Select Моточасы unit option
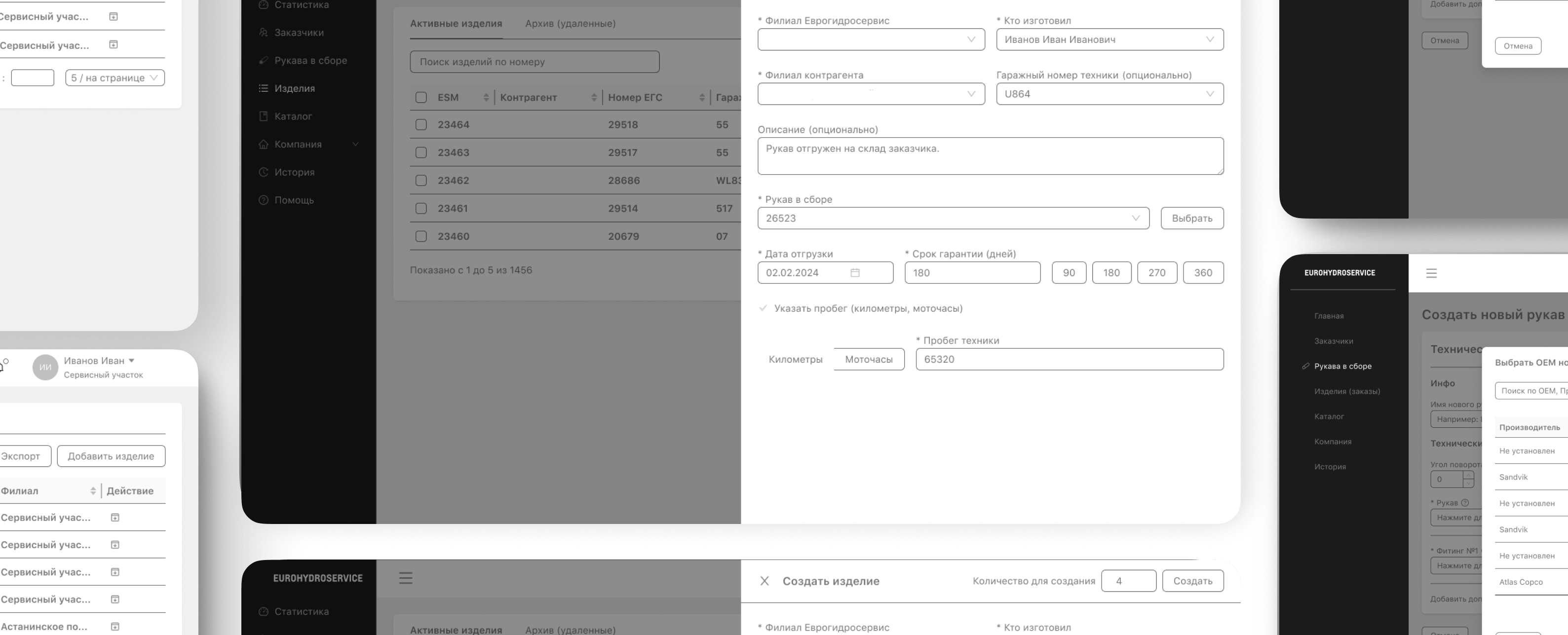1568x635 pixels. 868,360
